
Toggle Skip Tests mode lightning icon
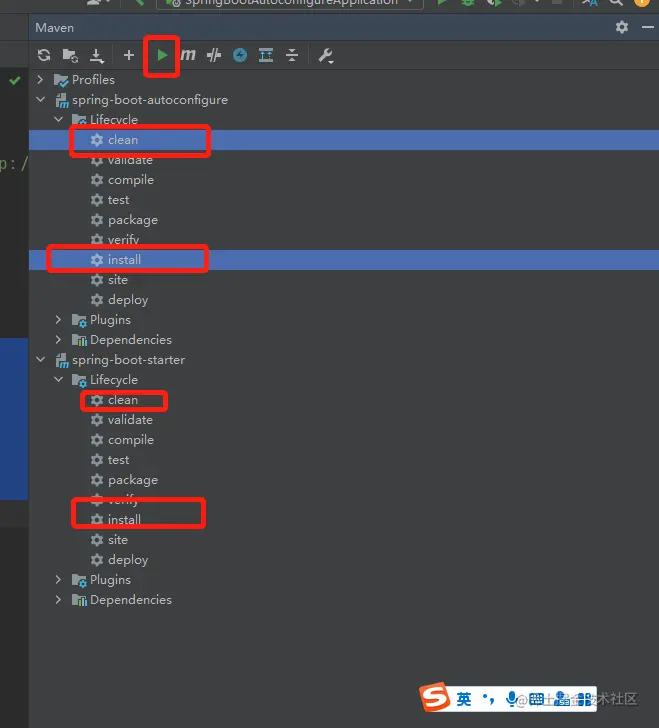coord(240,55)
